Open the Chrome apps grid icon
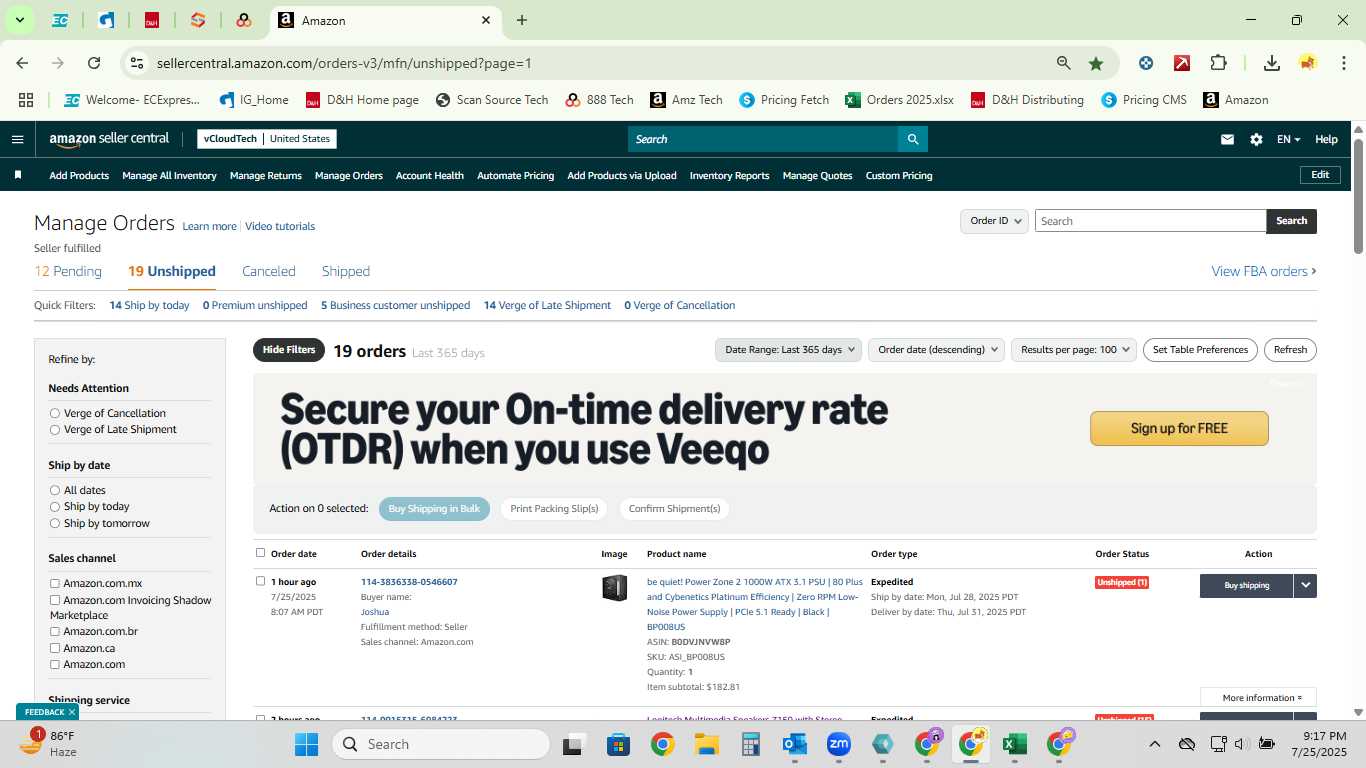The height and width of the screenshot is (768, 1366). click(26, 100)
